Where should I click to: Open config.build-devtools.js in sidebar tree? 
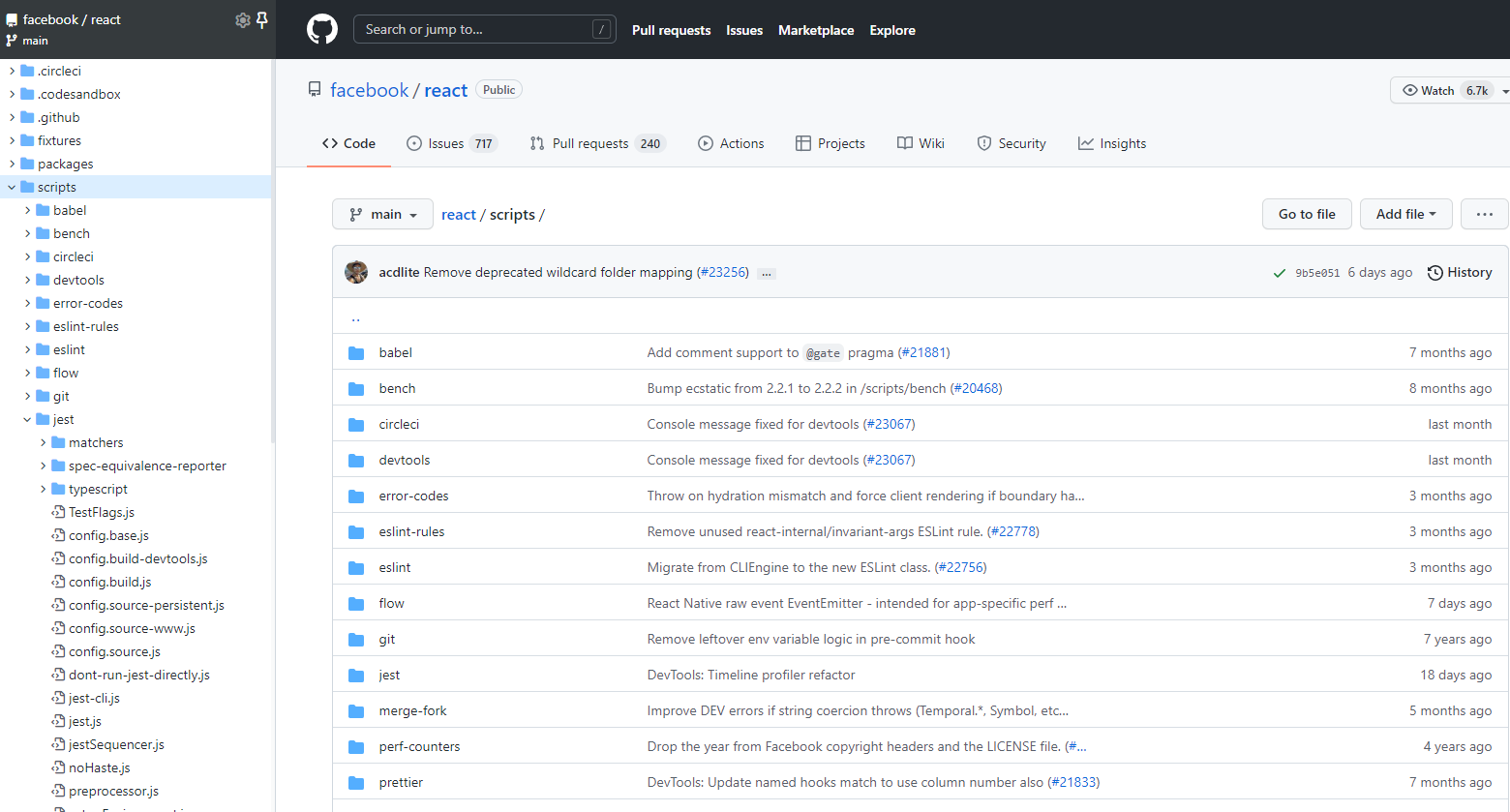pos(138,558)
